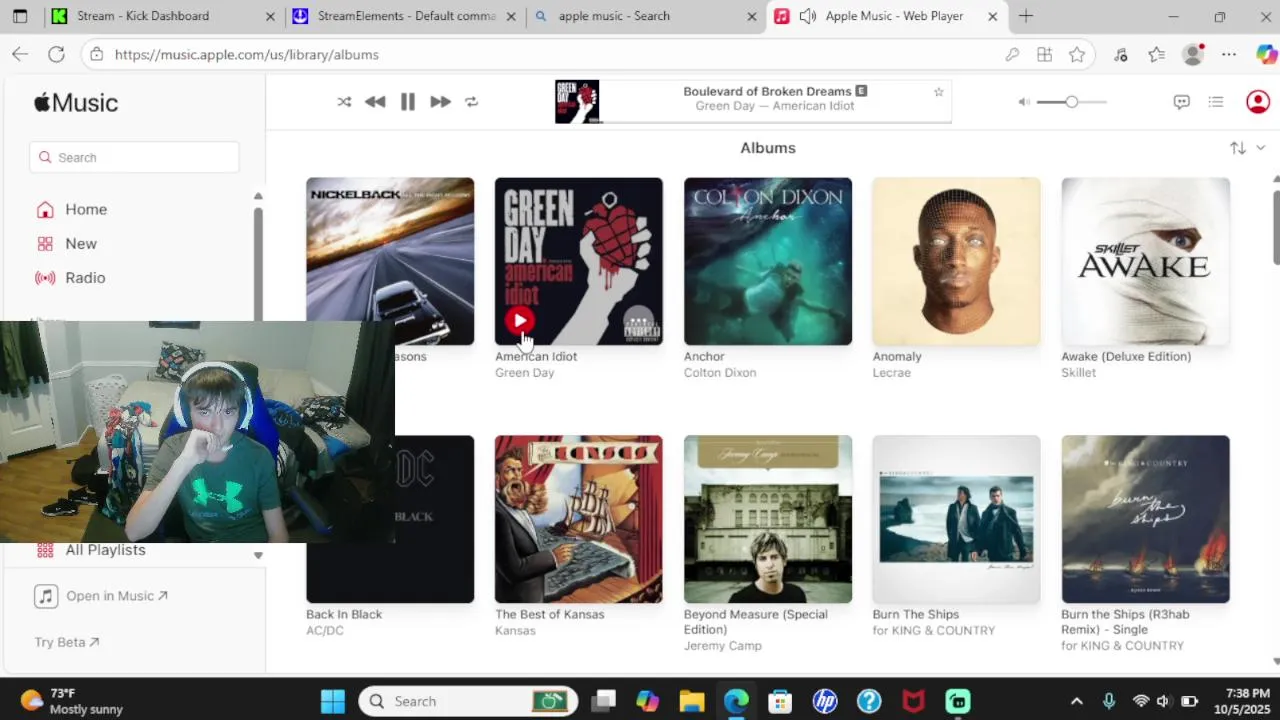This screenshot has width=1280, height=720.
Task: Add page to browser favorites star
Action: 1077,55
